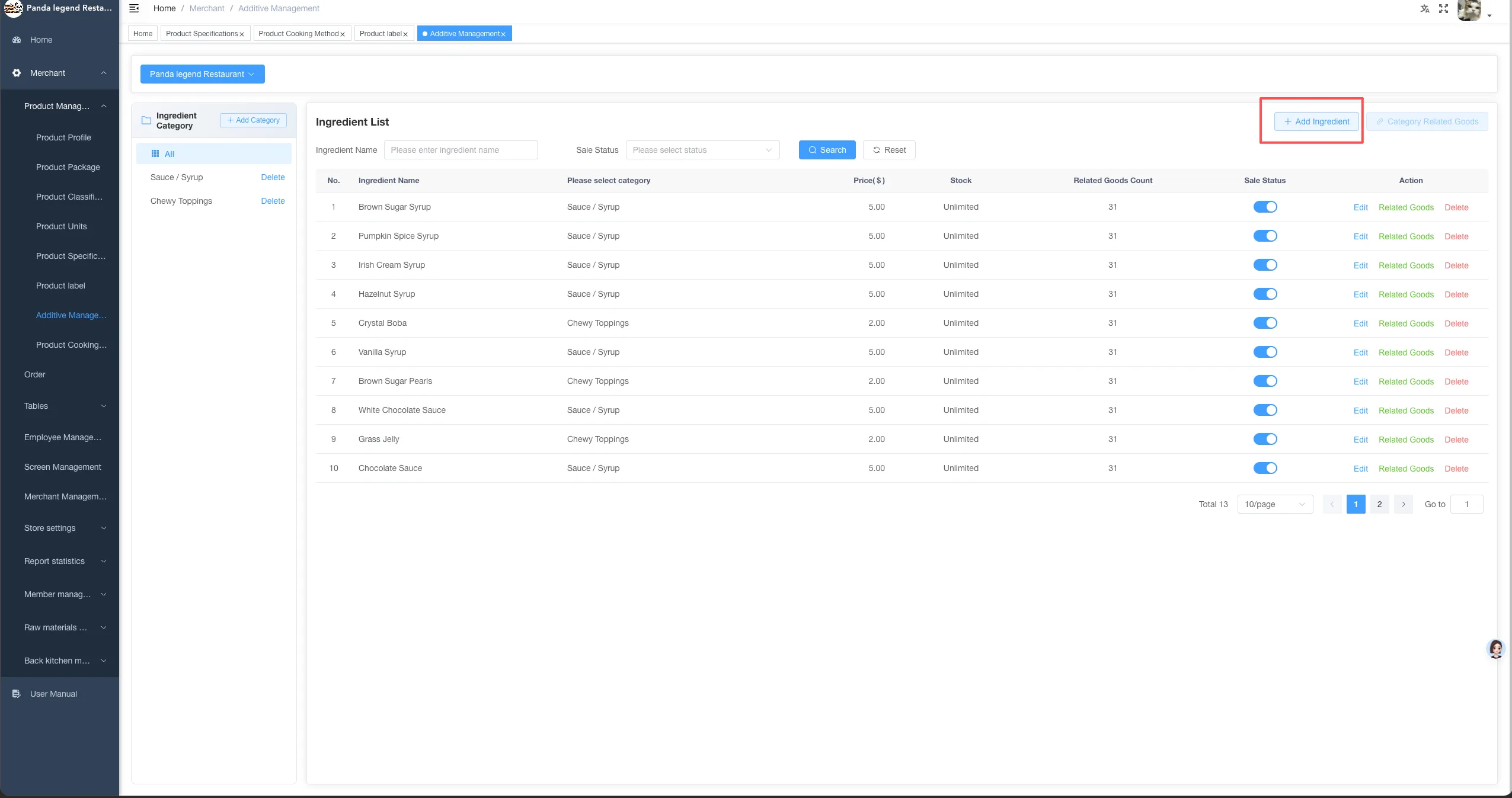This screenshot has height=798, width=1512.
Task: Toggle sale status for Pumpkin Spice Syrup
Action: 1265,236
